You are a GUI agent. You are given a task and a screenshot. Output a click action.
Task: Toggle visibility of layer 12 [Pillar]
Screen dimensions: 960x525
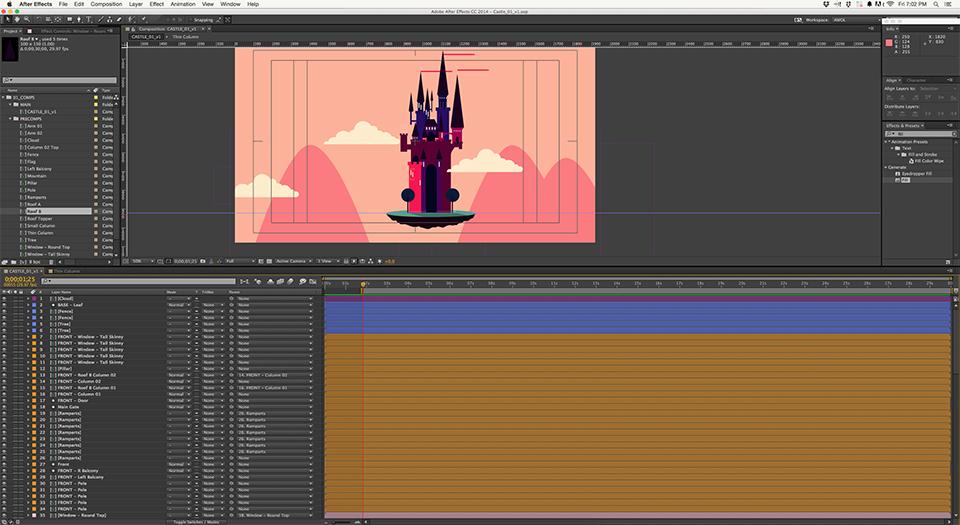point(4,368)
